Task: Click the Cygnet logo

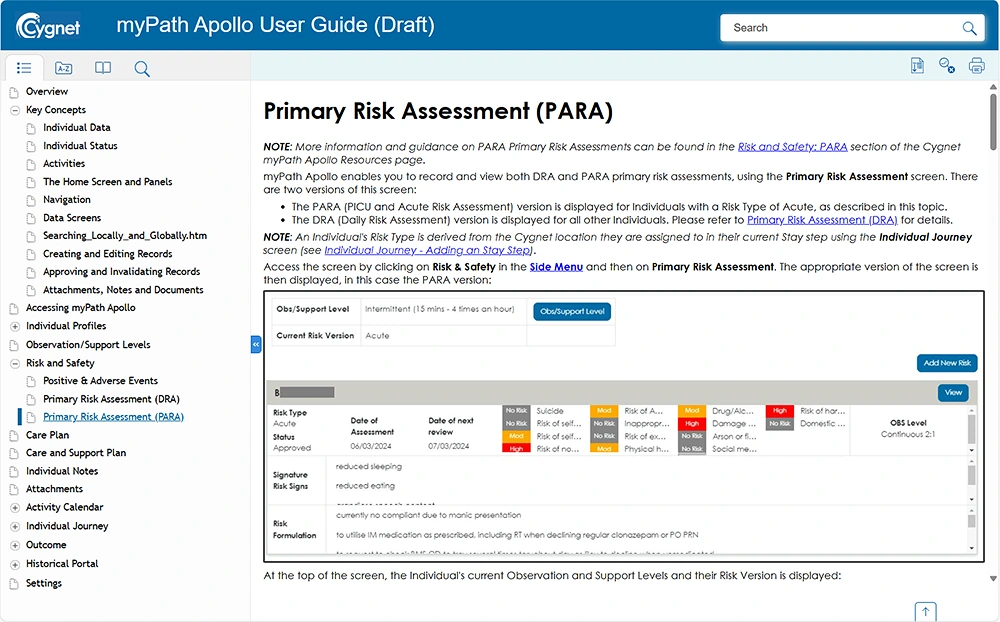Action: tap(48, 25)
